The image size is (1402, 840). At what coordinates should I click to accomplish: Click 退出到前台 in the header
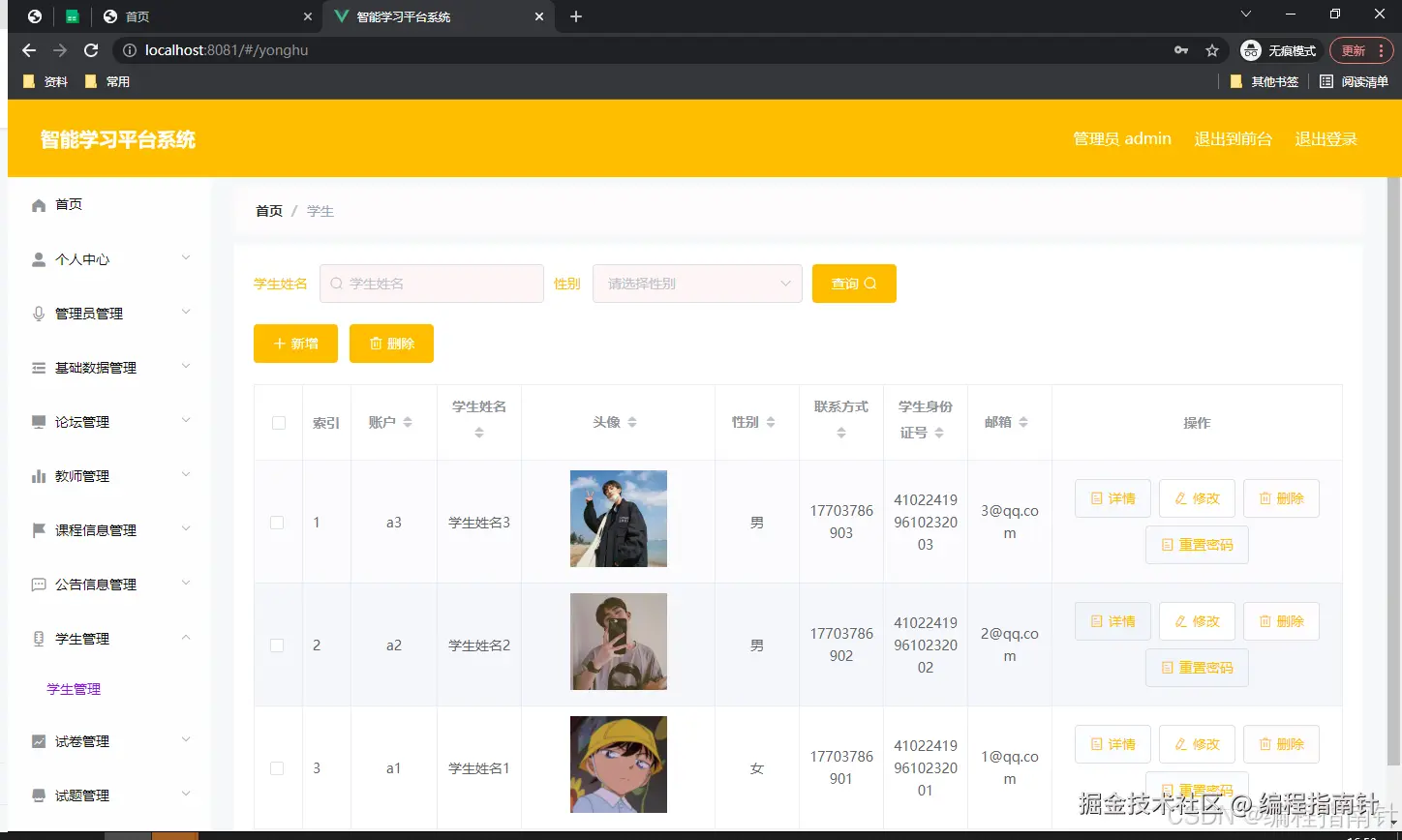(1234, 138)
